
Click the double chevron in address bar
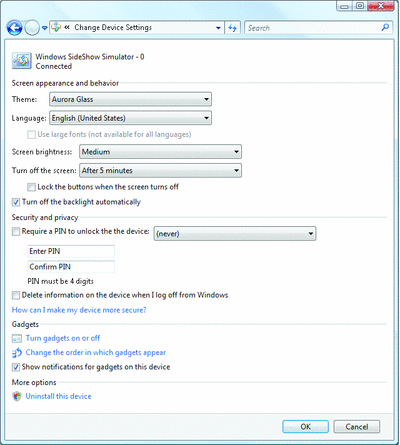(x=67, y=28)
